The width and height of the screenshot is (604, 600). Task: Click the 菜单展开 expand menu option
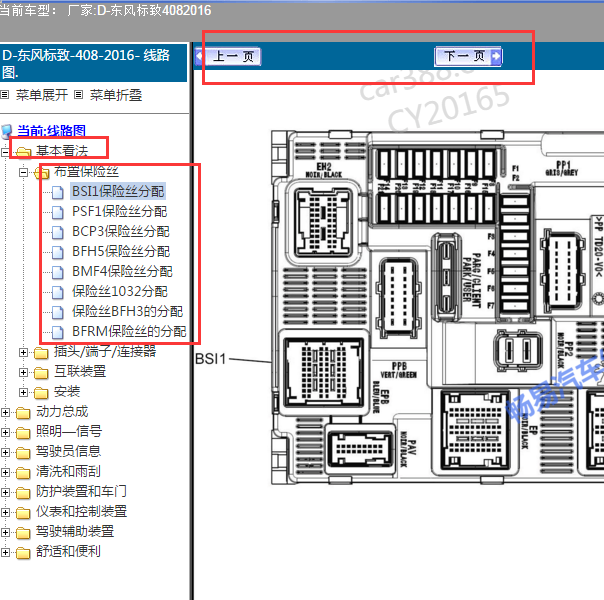tap(42, 95)
